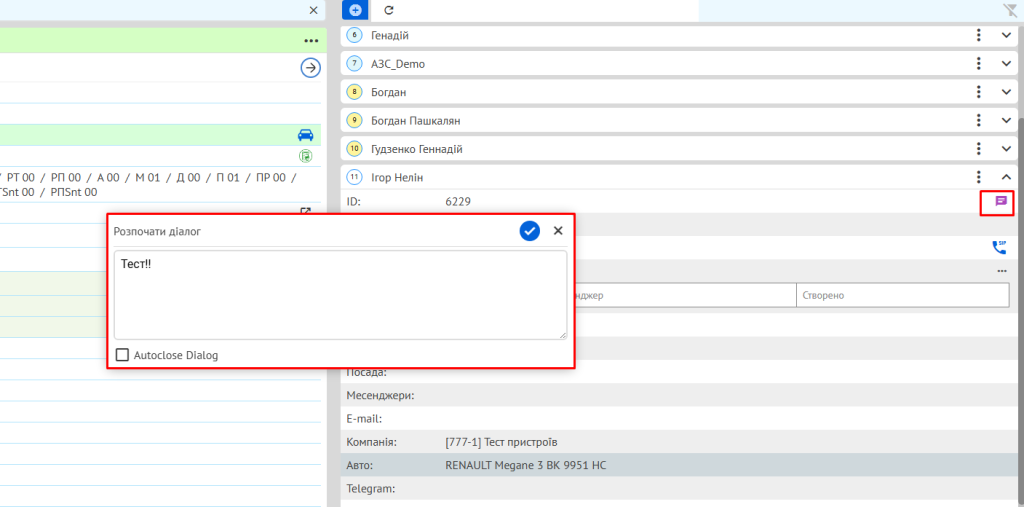The height and width of the screenshot is (507, 1024).
Task: Select contact name Гудзенко Геннадій
Action: [x=417, y=150]
